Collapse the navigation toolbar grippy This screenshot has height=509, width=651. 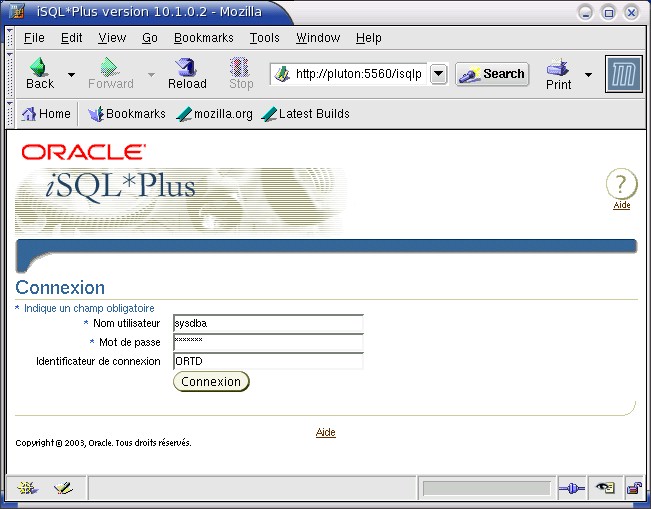point(10,74)
